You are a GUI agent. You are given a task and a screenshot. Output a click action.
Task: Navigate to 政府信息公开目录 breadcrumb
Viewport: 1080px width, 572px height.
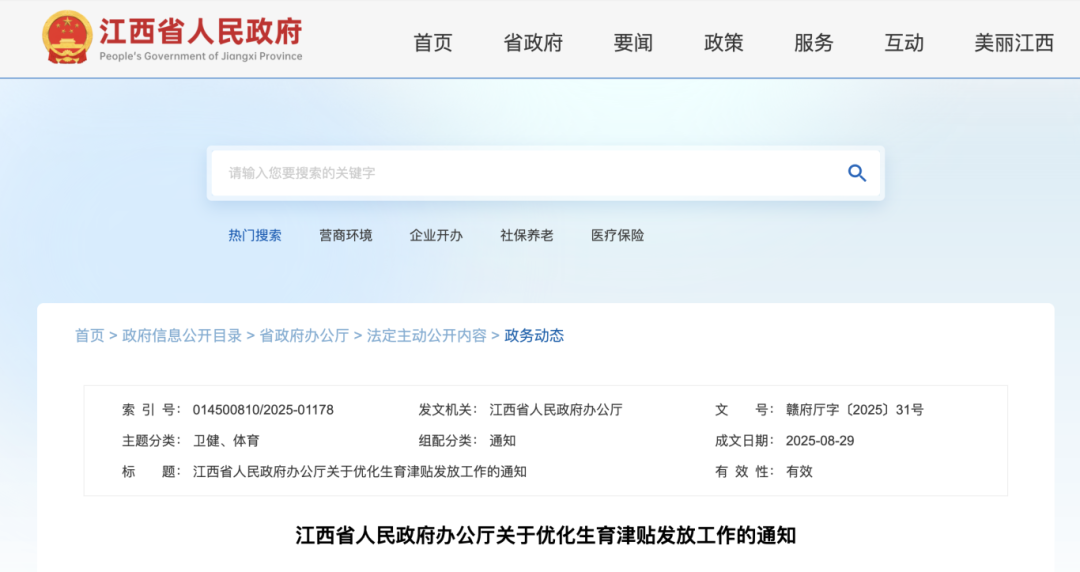pos(182,336)
